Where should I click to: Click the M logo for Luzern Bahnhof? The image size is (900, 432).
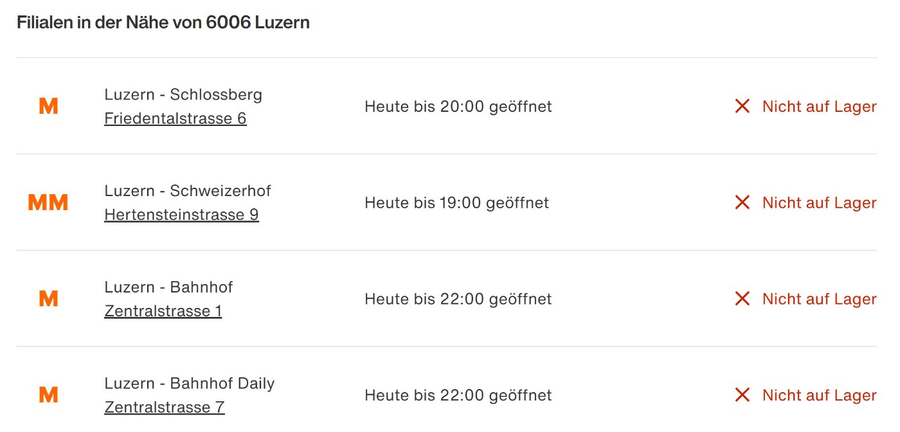(48, 299)
